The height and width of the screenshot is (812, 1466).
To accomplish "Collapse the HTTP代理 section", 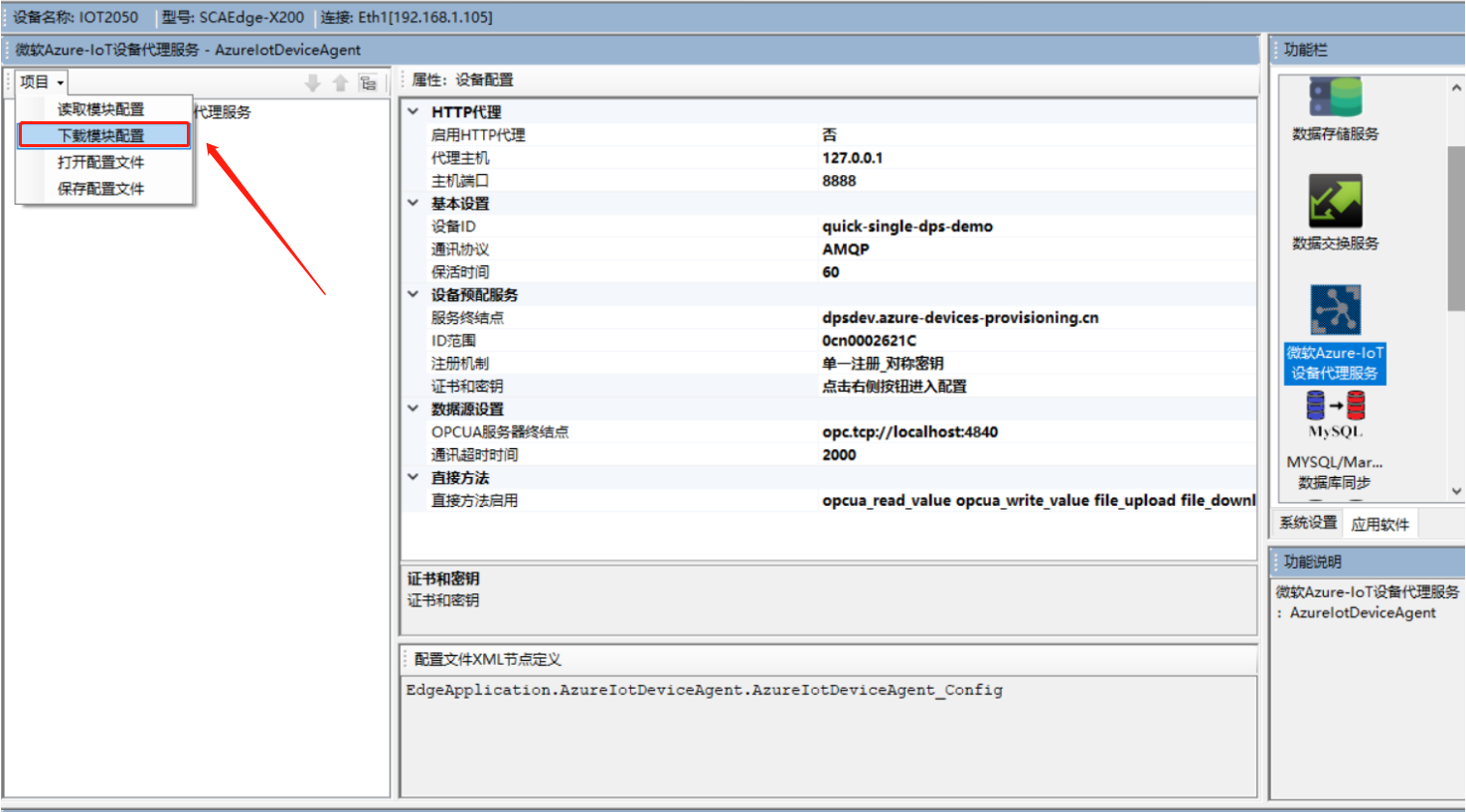I will [413, 111].
